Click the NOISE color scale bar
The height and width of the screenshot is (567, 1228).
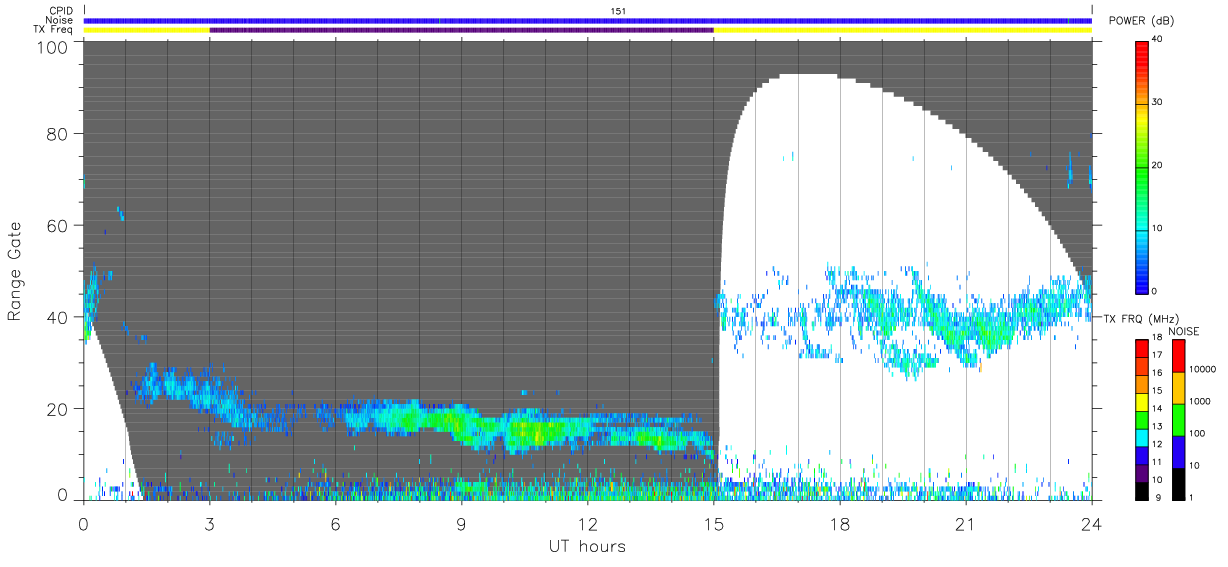(x=1177, y=420)
